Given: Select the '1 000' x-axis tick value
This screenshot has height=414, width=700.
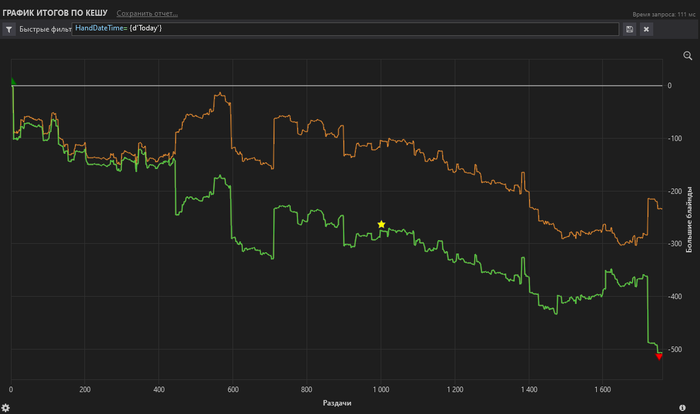Looking at the screenshot, I should 381,389.
